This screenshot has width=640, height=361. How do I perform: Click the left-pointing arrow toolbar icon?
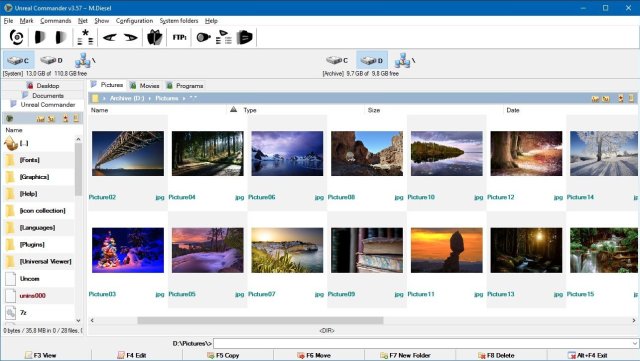click(109, 38)
